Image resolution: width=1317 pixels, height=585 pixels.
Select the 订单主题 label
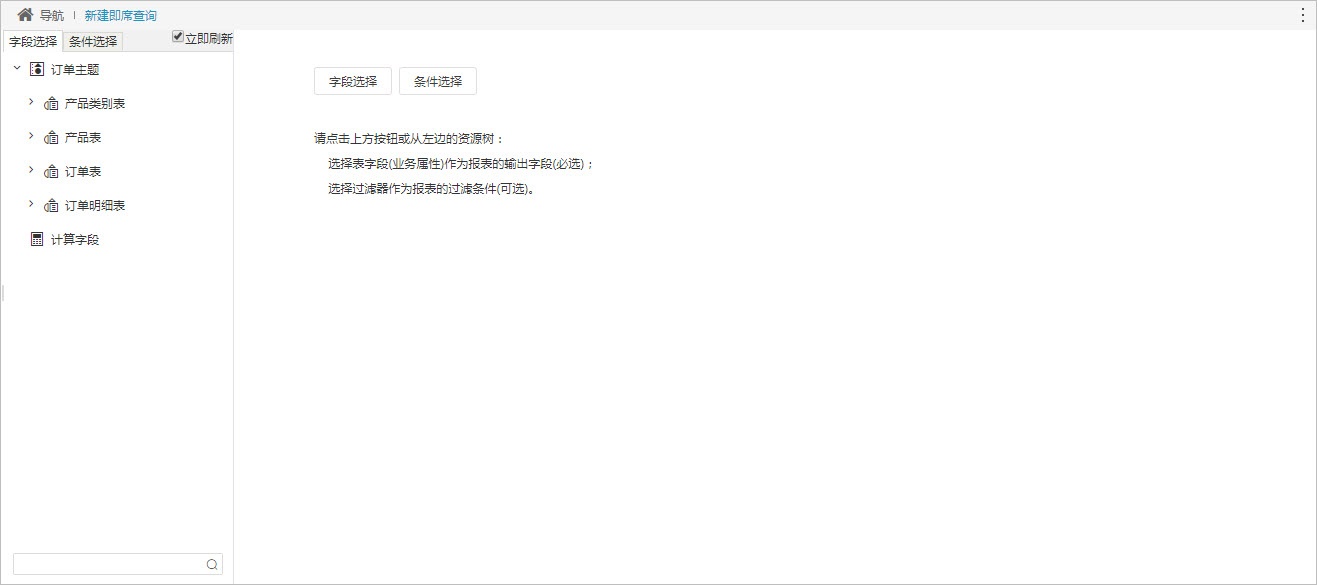75,70
